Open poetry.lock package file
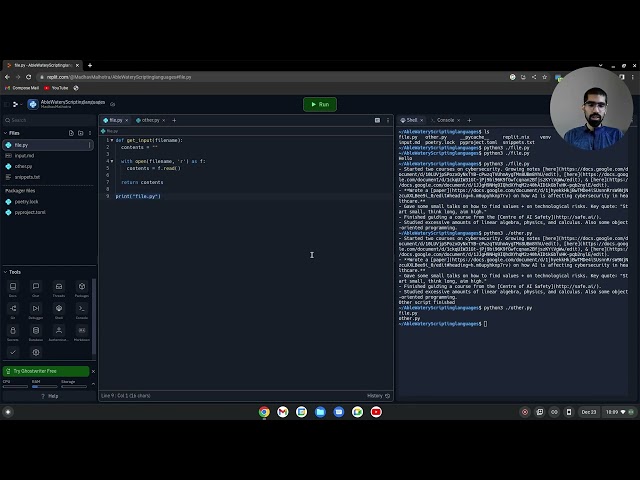Viewport: 640px width, 480px height. (x=48, y=202)
